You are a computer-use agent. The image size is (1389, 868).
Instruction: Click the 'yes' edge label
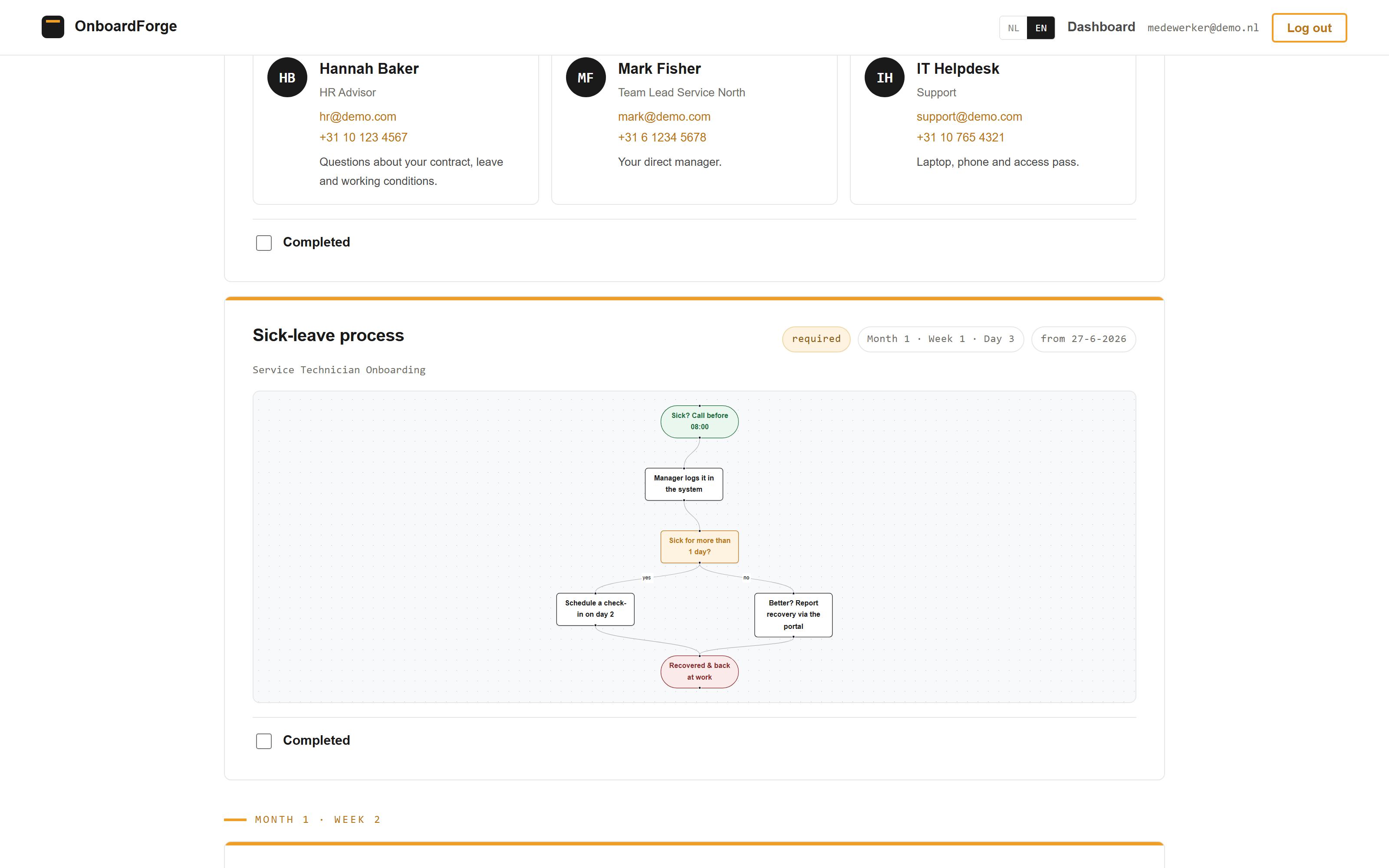pos(646,578)
